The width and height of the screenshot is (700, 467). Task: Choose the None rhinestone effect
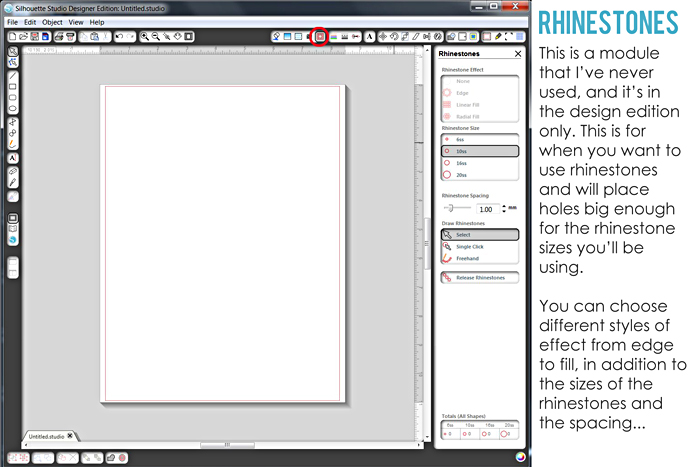coord(479,81)
